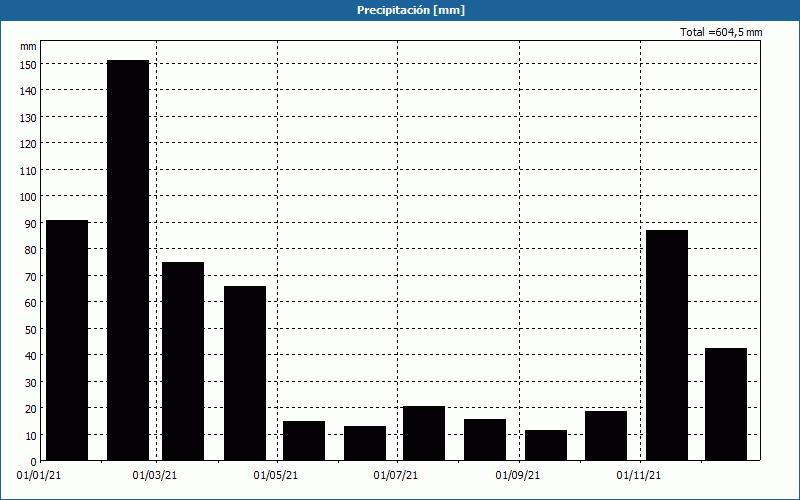Click the November bar at about 87 mm
Screen dimensions: 800x500
tap(667, 345)
